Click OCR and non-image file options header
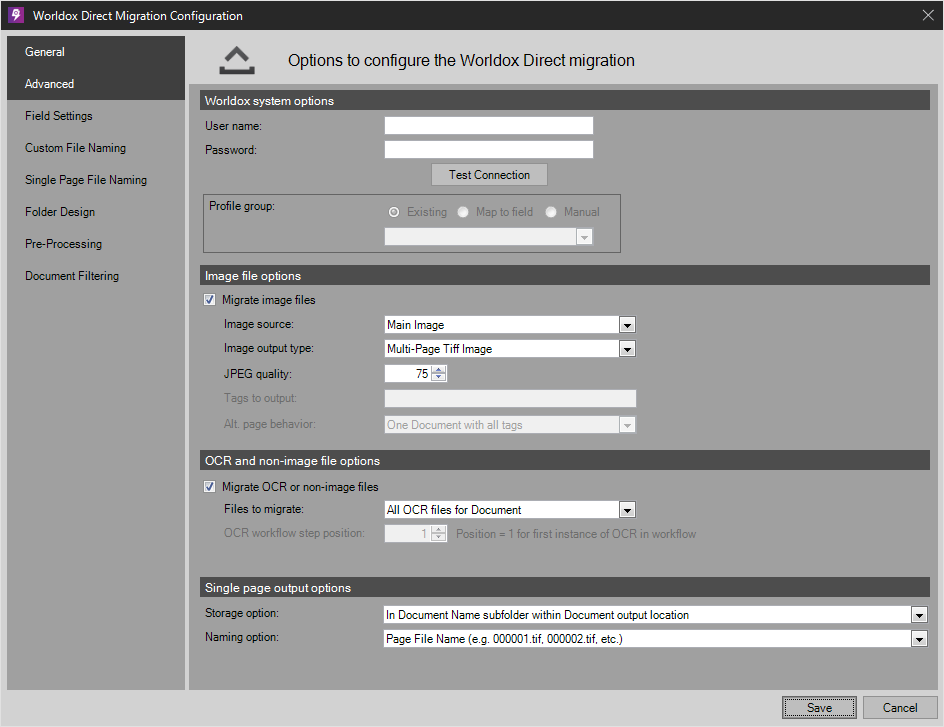 click(565, 460)
